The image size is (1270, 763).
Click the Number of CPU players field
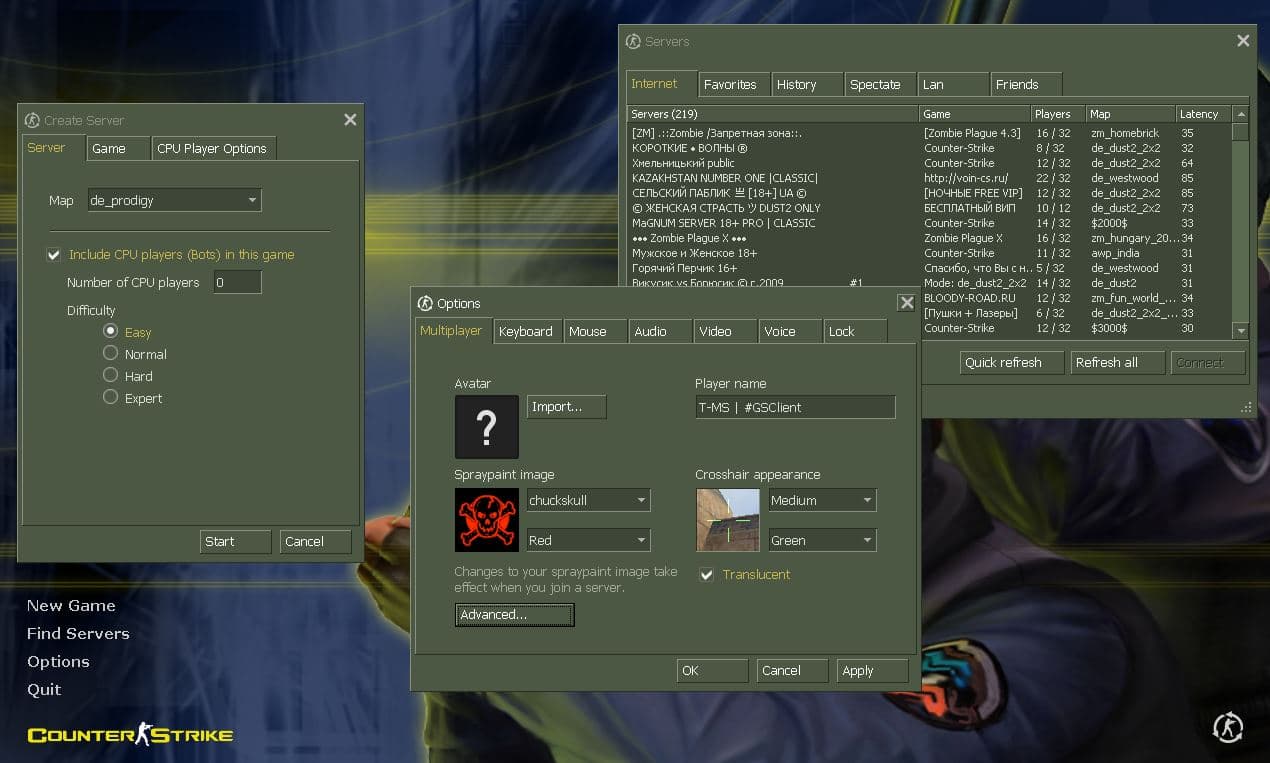click(237, 282)
